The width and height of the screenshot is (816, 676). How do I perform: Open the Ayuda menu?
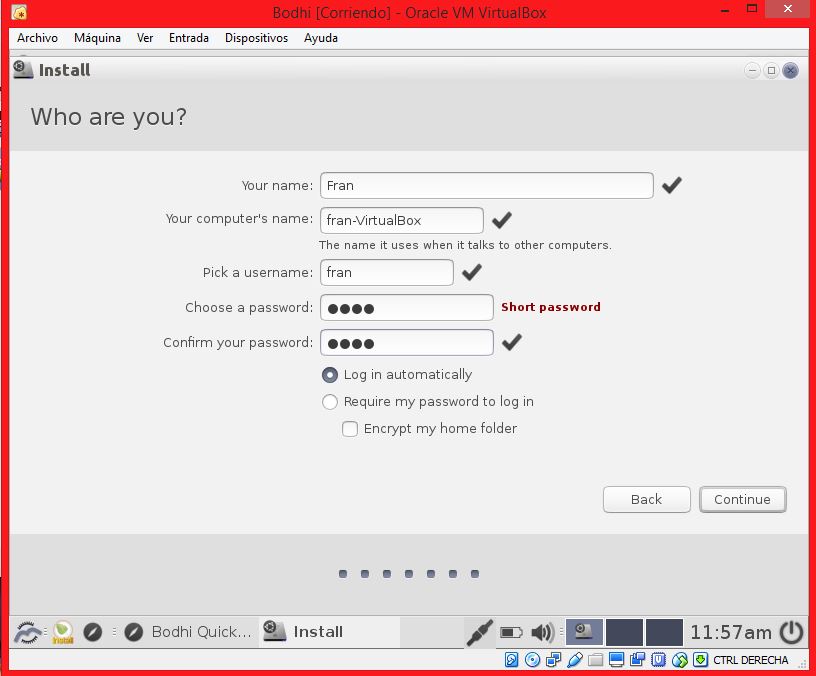(321, 38)
